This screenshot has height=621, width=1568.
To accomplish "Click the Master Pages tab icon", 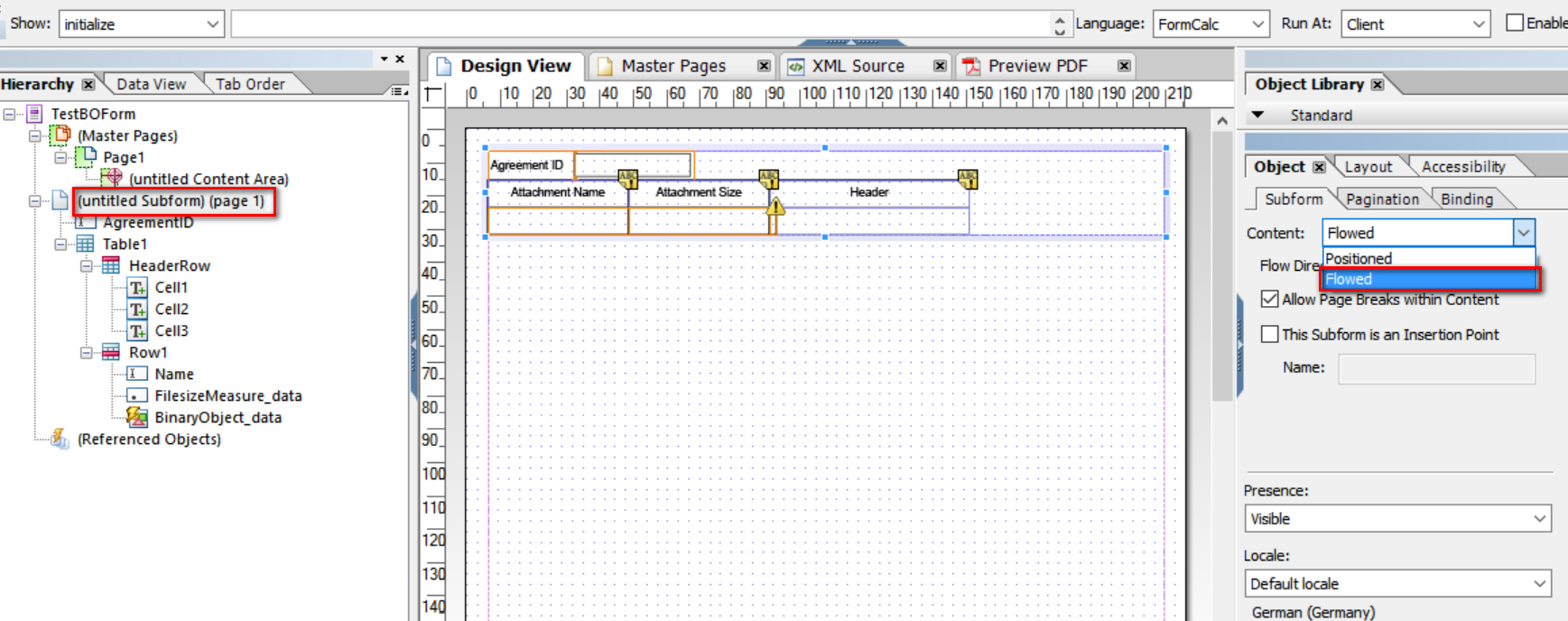I will coord(605,66).
